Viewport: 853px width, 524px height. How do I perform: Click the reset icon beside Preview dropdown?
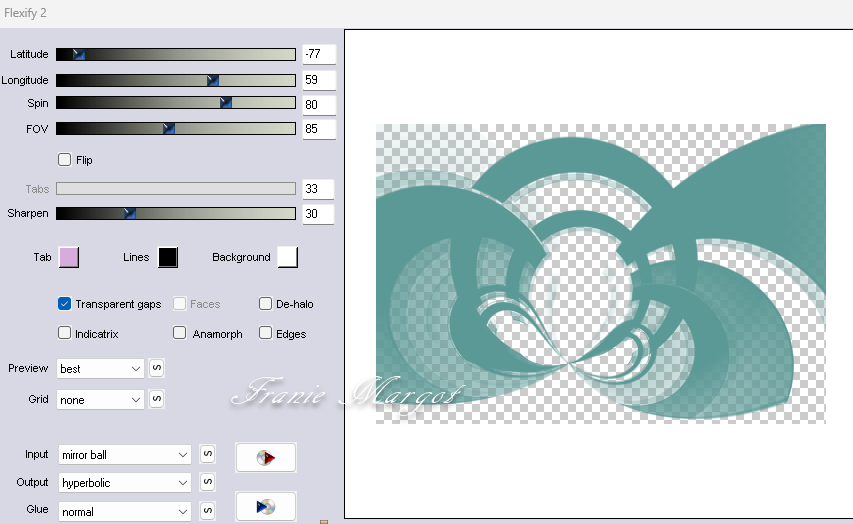coord(156,368)
